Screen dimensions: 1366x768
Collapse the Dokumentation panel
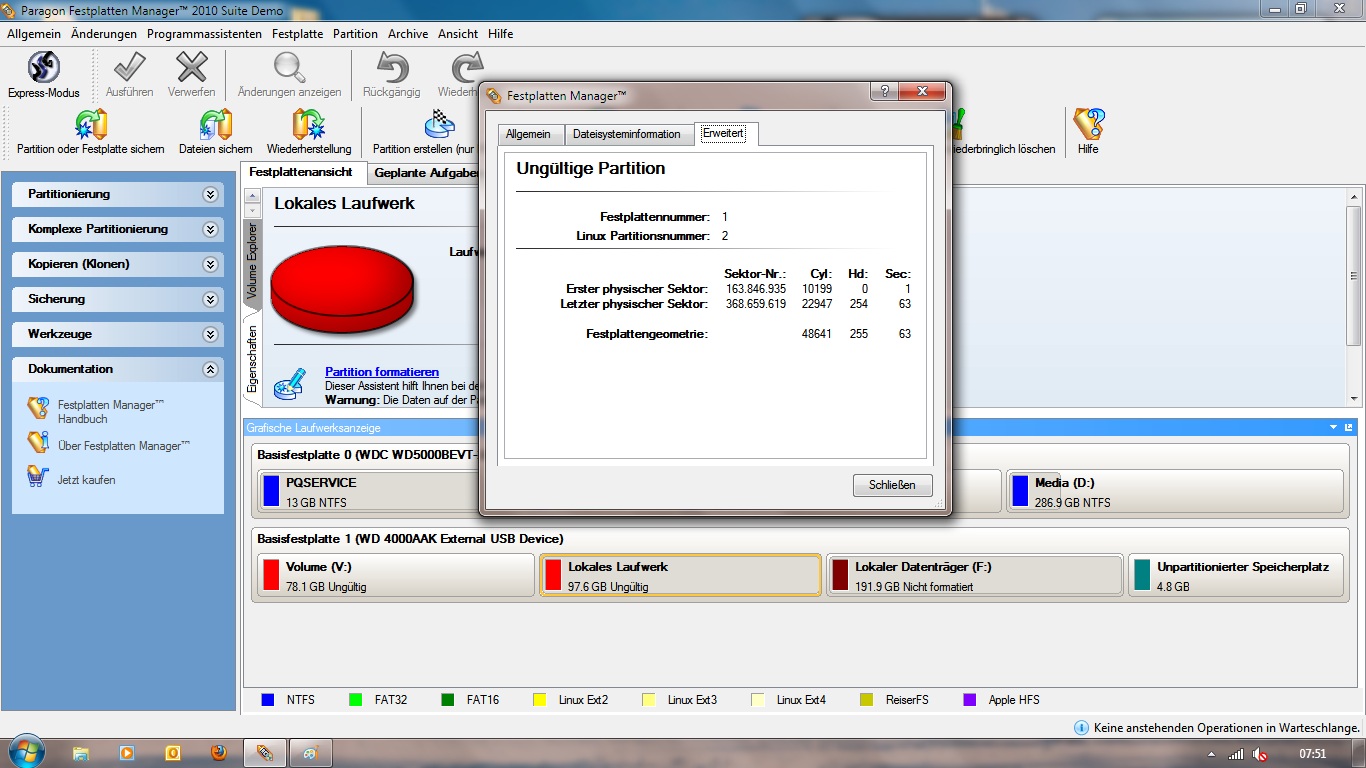click(x=210, y=369)
